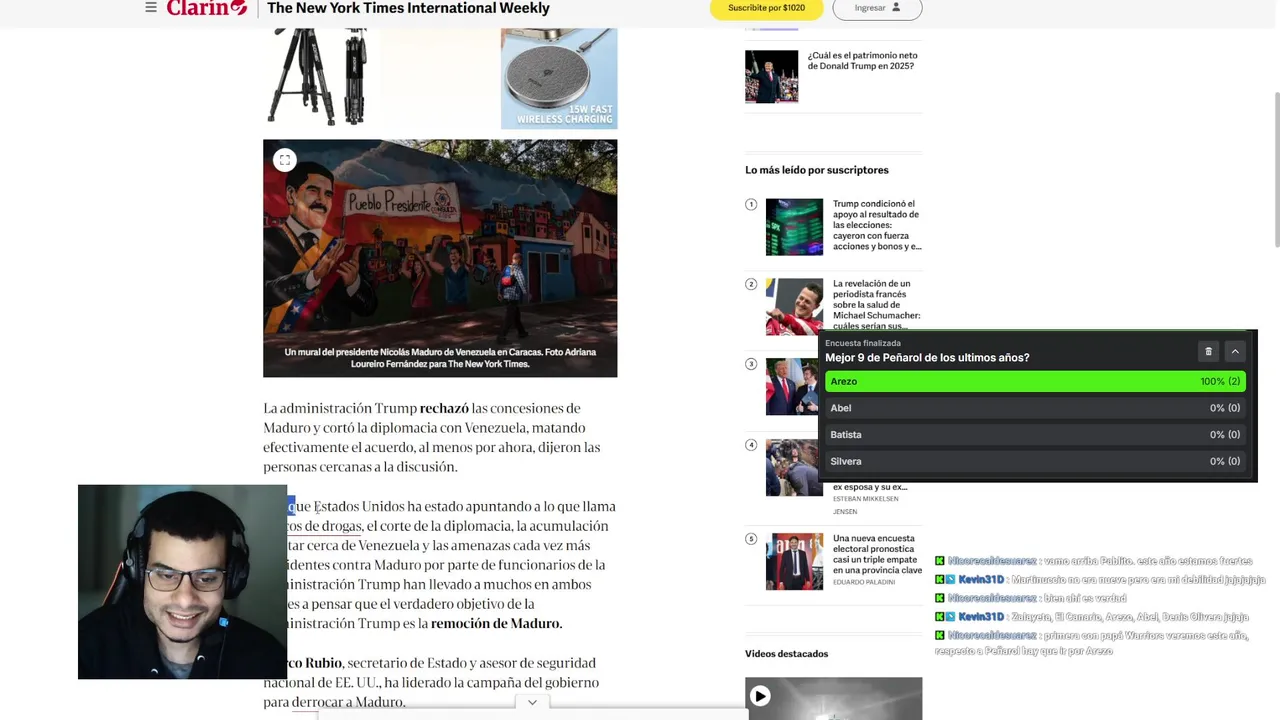Image resolution: width=1280 pixels, height=720 pixels.
Task: Click the name 'Rubio' in the article
Action: click(323, 663)
